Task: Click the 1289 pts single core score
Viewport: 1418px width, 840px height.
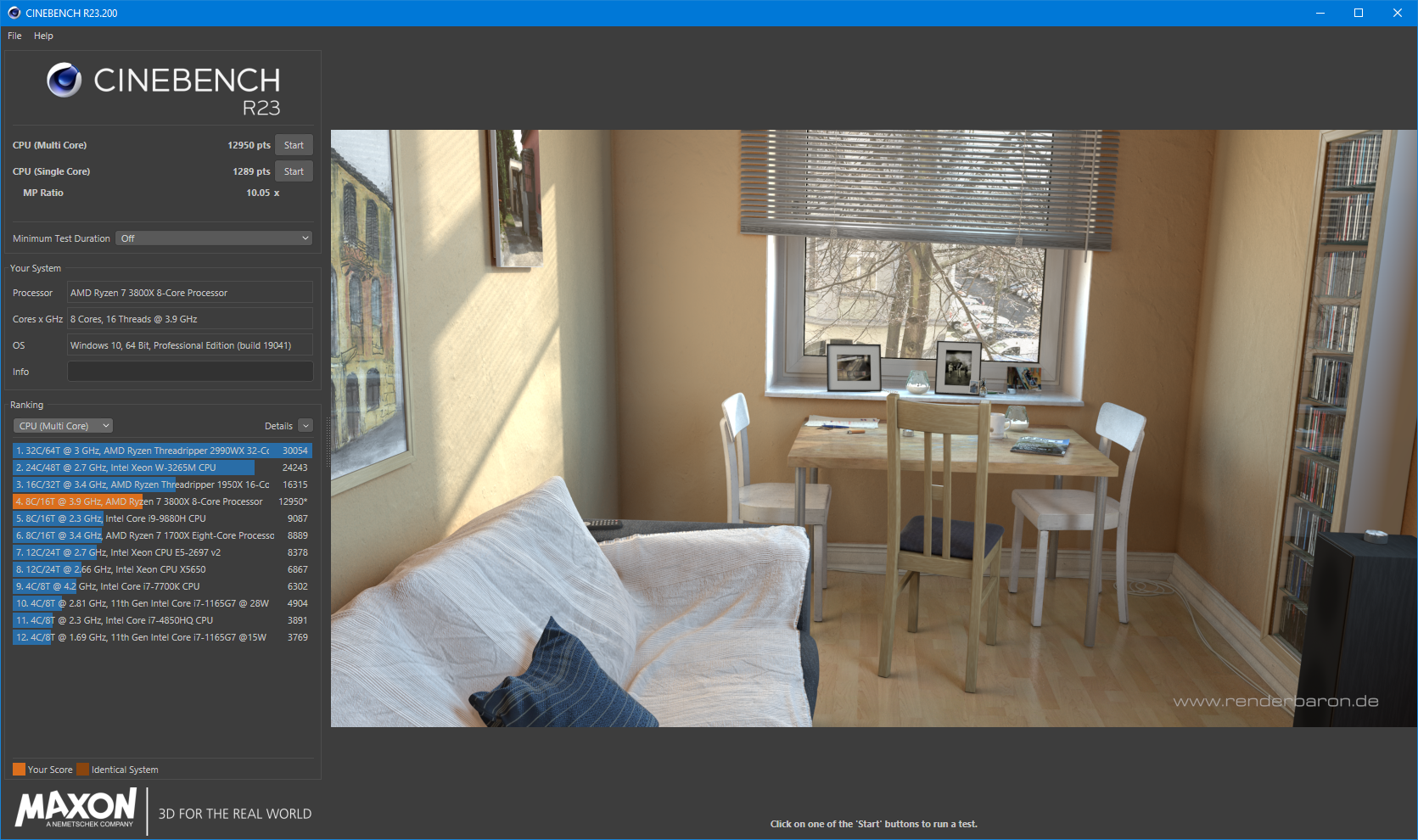Action: pos(251,171)
